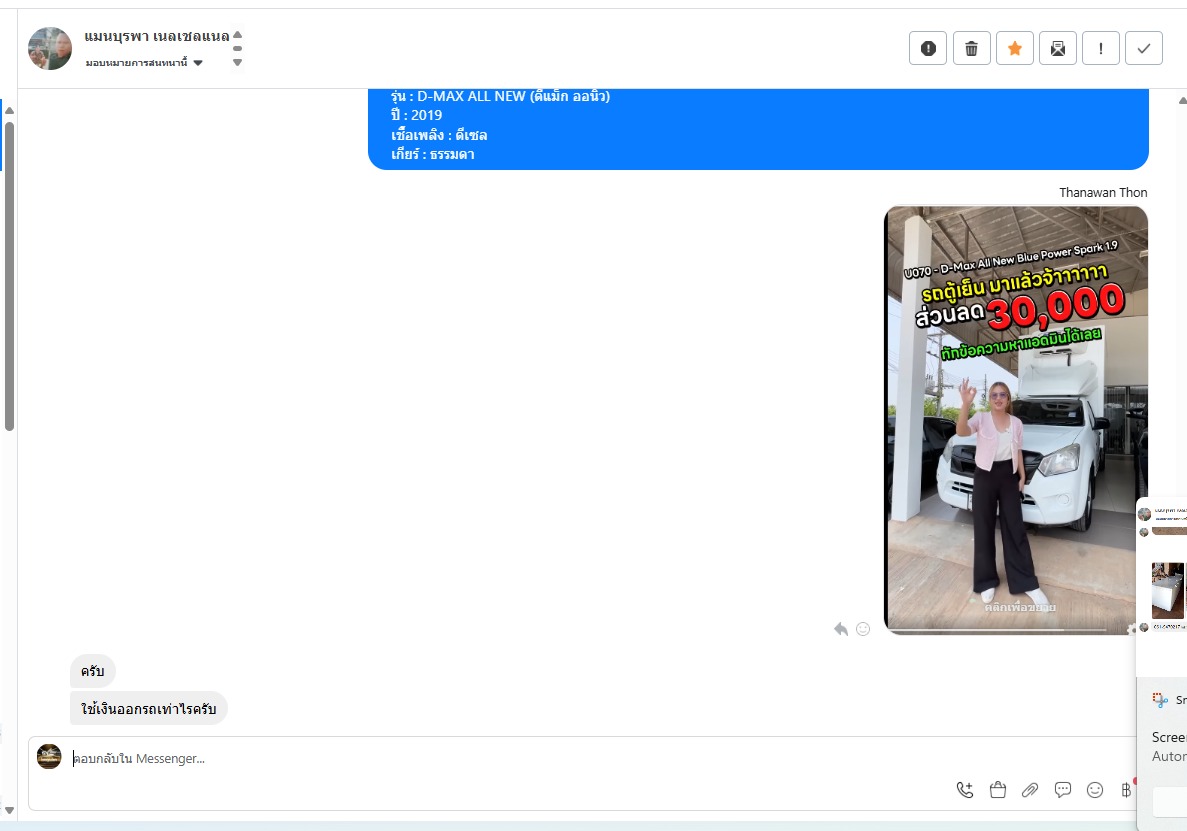
Task: Attach a file with paperclip icon
Action: (x=1030, y=790)
